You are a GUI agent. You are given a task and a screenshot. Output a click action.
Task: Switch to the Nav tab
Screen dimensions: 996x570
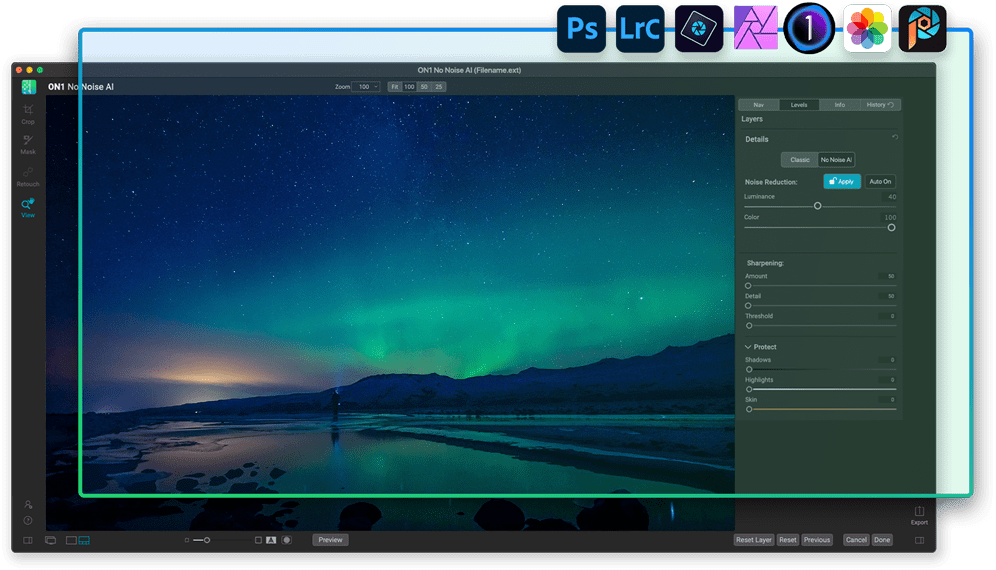click(x=758, y=105)
